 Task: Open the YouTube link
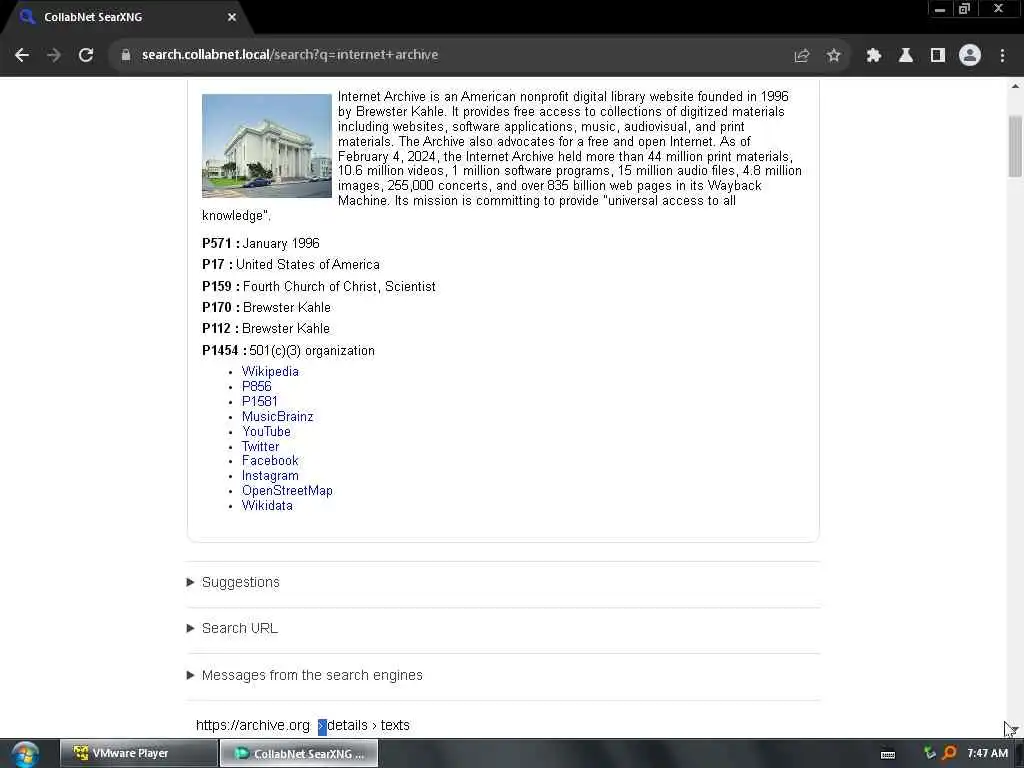(x=266, y=431)
